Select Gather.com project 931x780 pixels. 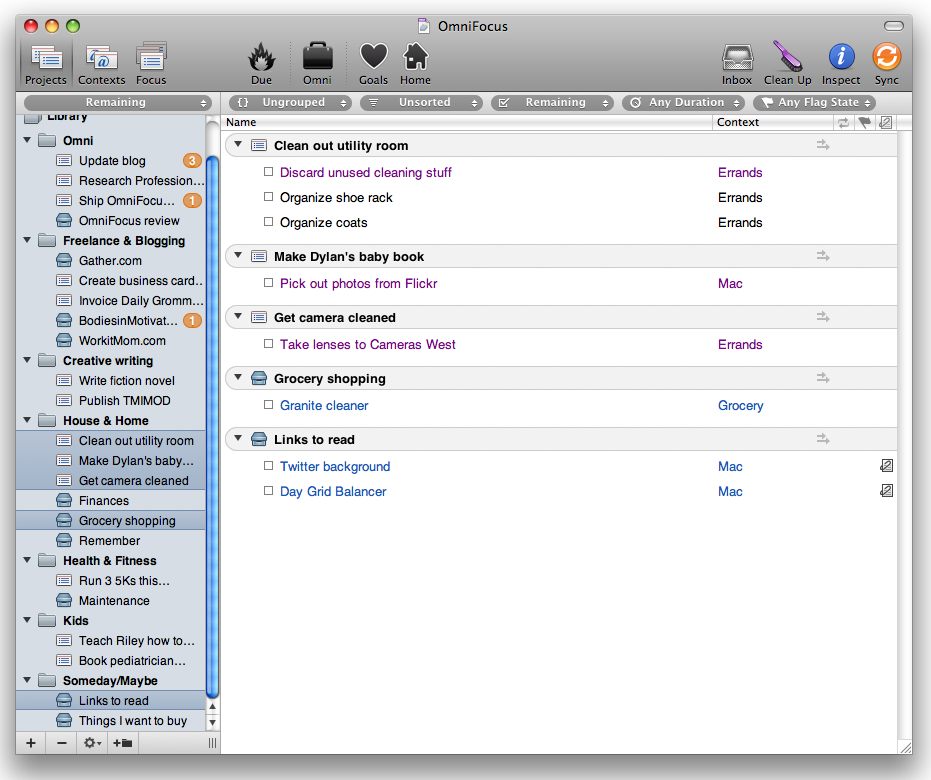(x=111, y=261)
